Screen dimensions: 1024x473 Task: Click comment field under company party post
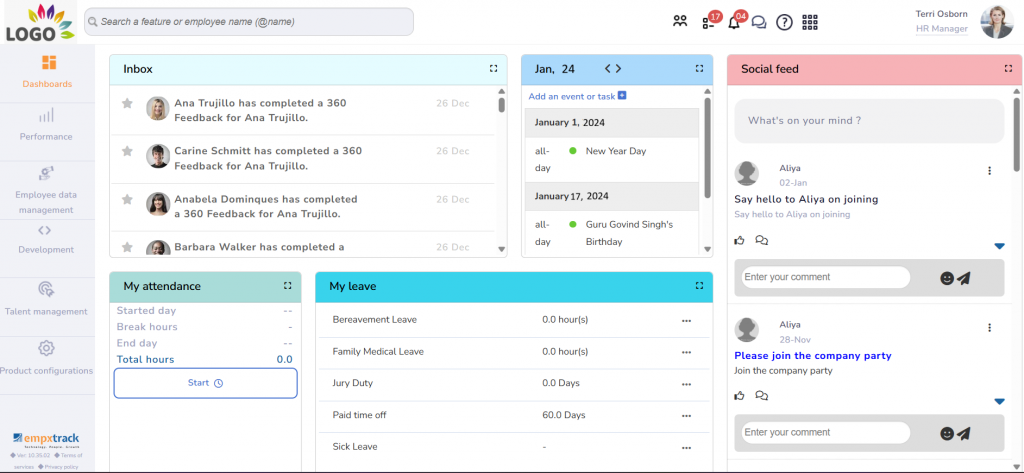tap(825, 432)
